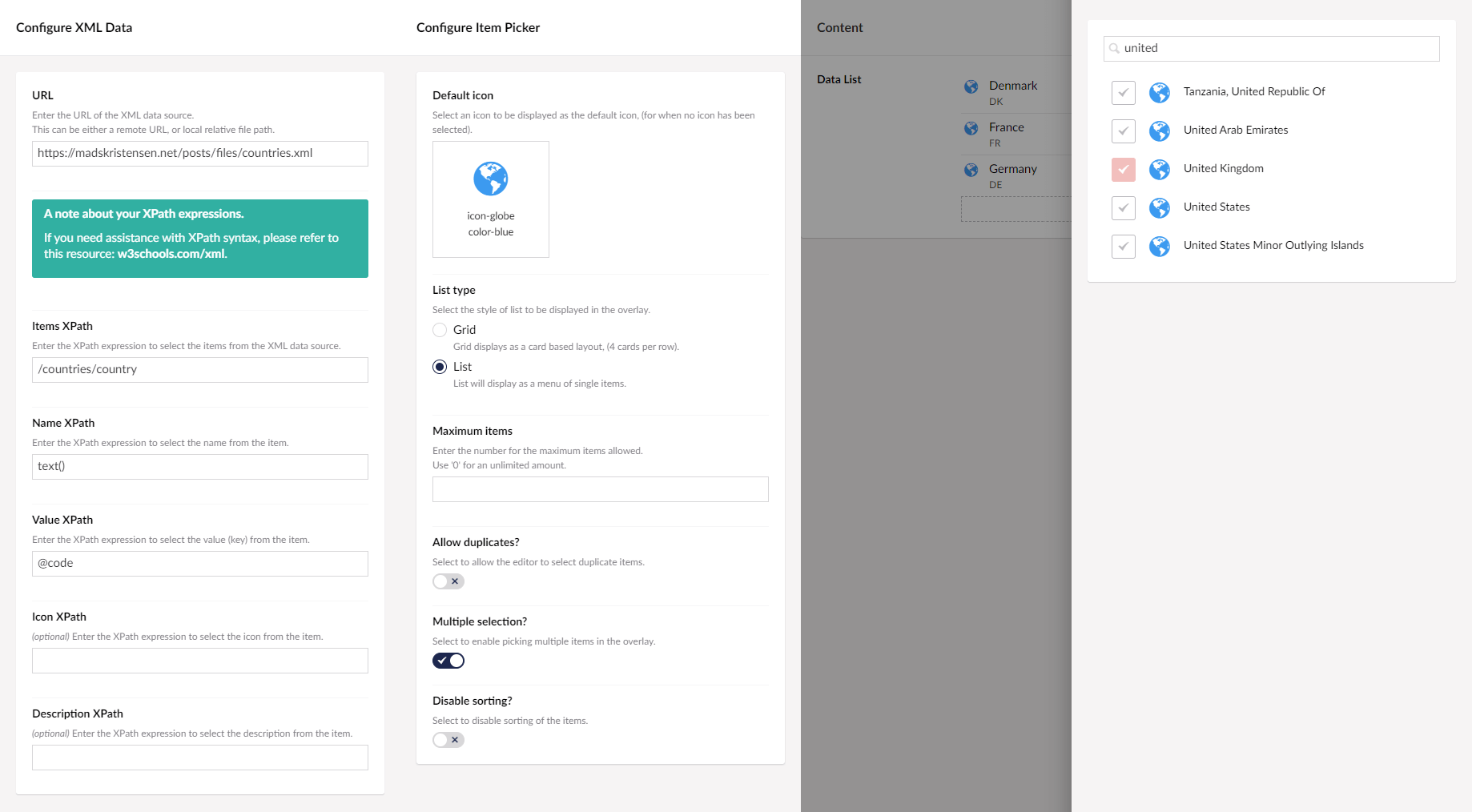Click the empty Description XPath input
This screenshot has height=812, width=1472.
(x=200, y=758)
